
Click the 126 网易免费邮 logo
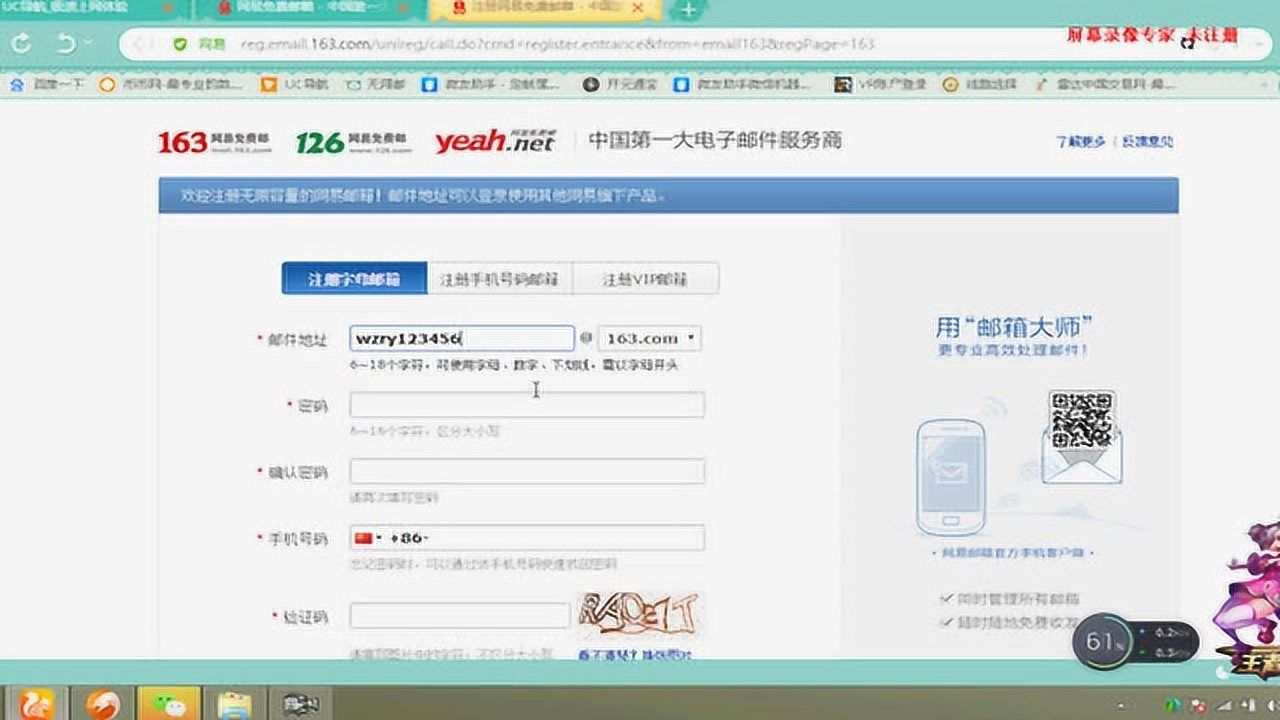tap(353, 142)
